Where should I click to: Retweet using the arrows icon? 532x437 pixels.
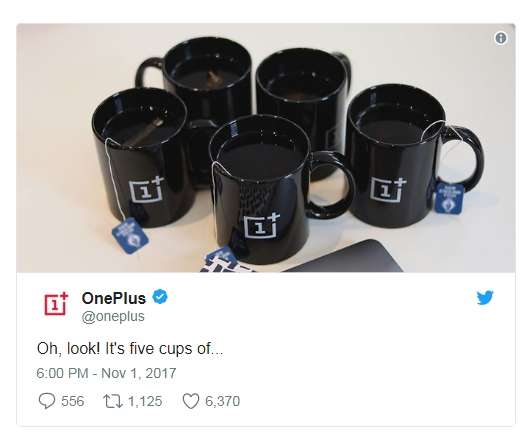tap(113, 401)
